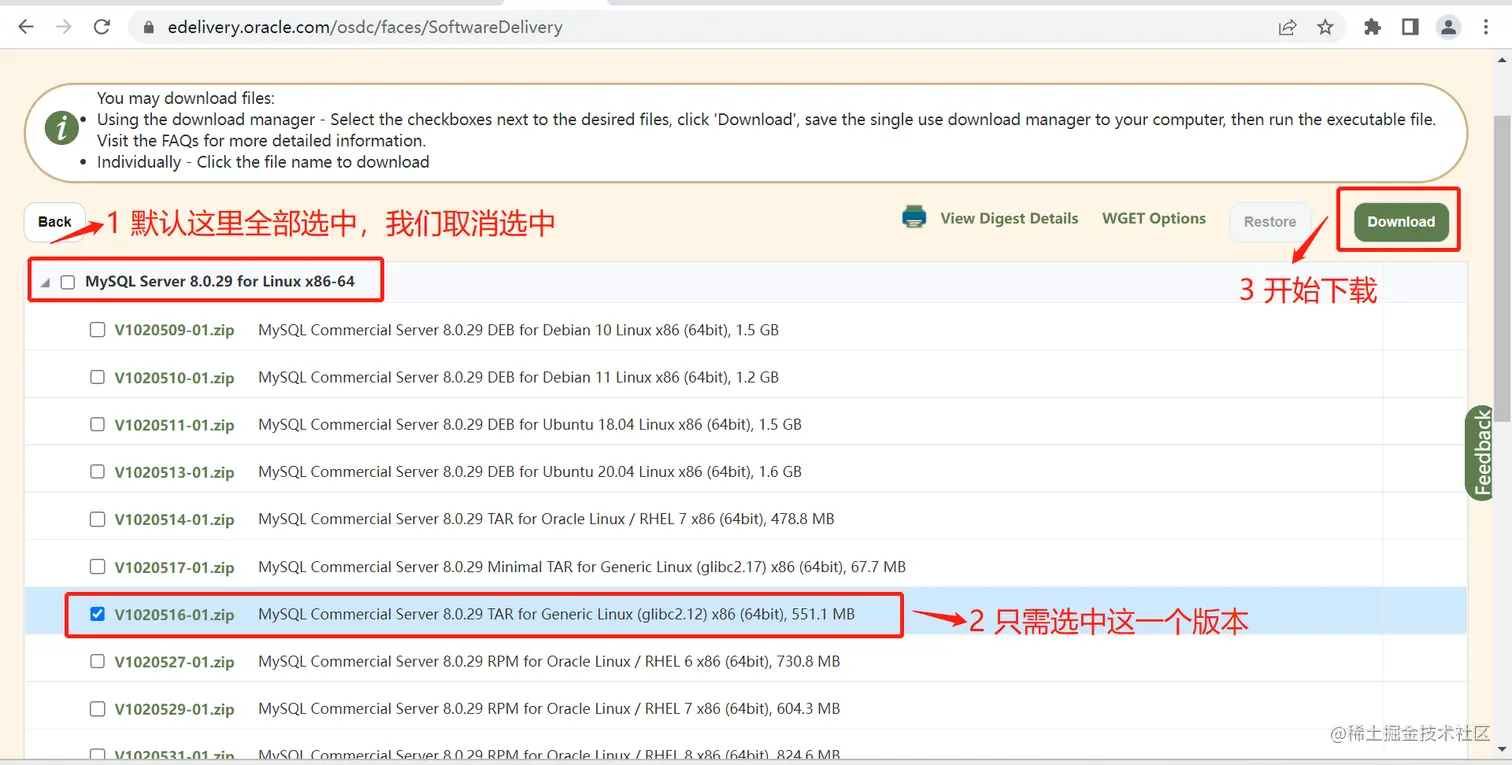Bookmark this page with the star icon
The width and height of the screenshot is (1512, 765).
tap(1325, 28)
